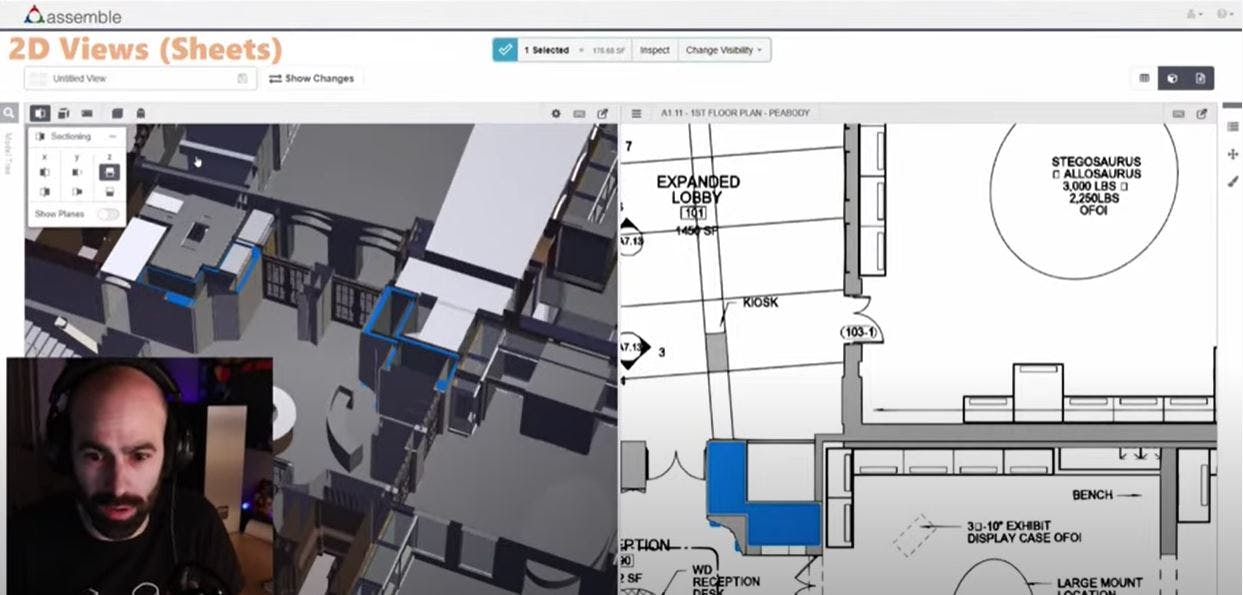Switch to 3D model view mode

click(1172, 78)
